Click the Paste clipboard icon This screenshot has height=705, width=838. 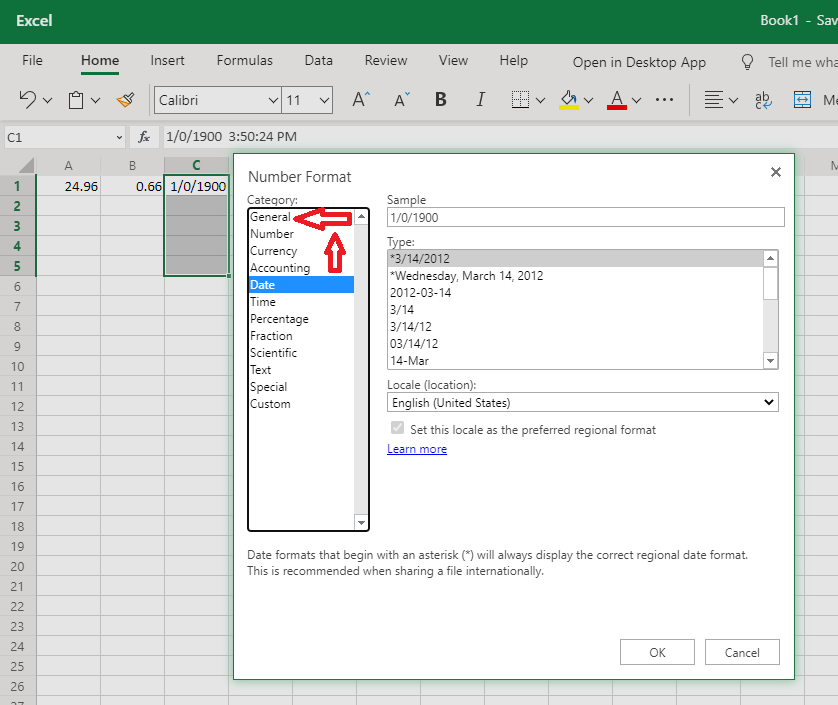[x=76, y=100]
